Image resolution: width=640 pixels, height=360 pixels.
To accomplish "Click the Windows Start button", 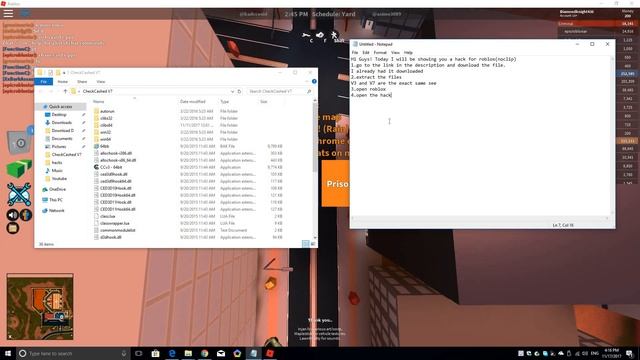I will [7, 353].
